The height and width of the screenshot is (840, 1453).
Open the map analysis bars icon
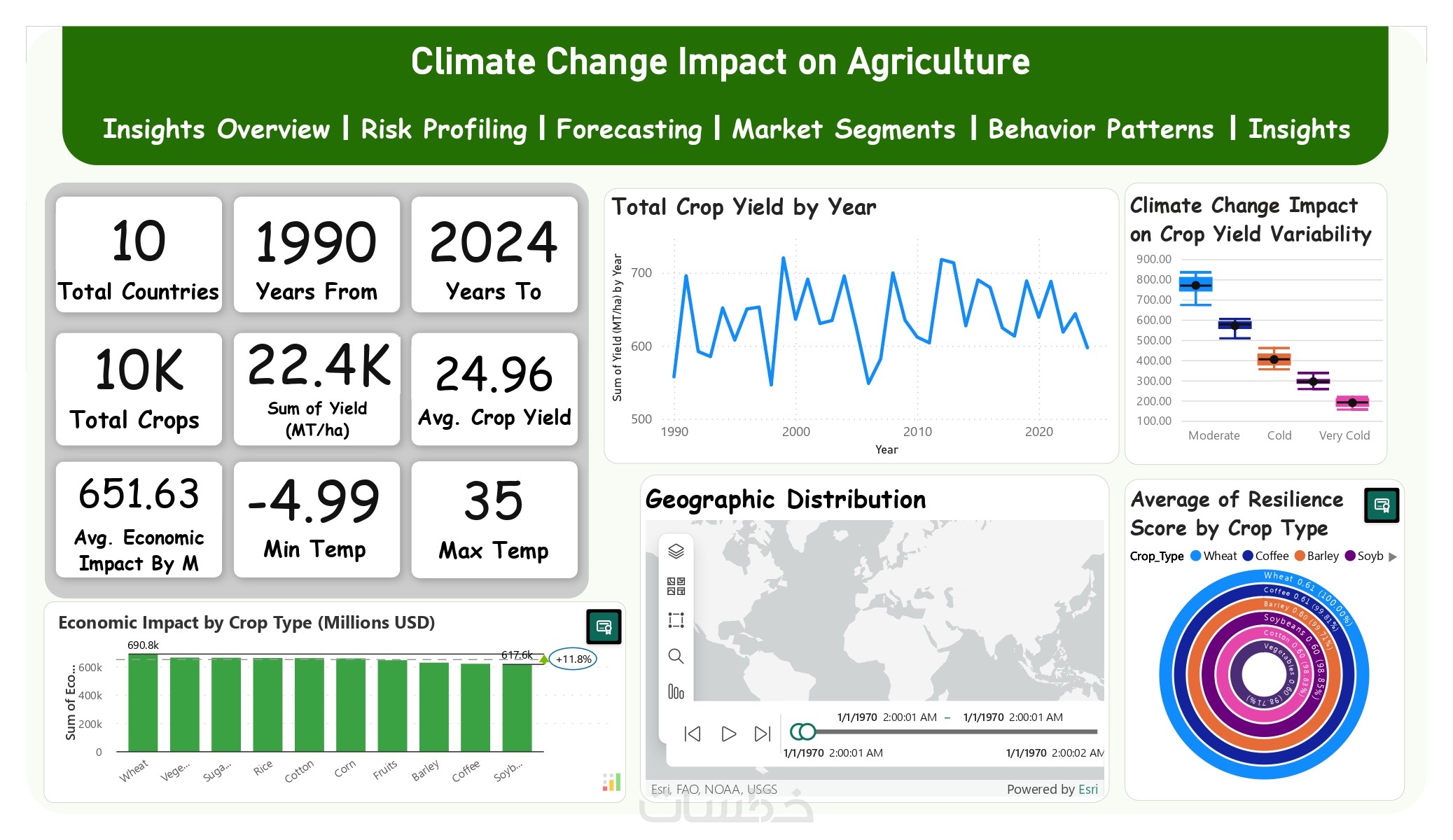tap(676, 692)
